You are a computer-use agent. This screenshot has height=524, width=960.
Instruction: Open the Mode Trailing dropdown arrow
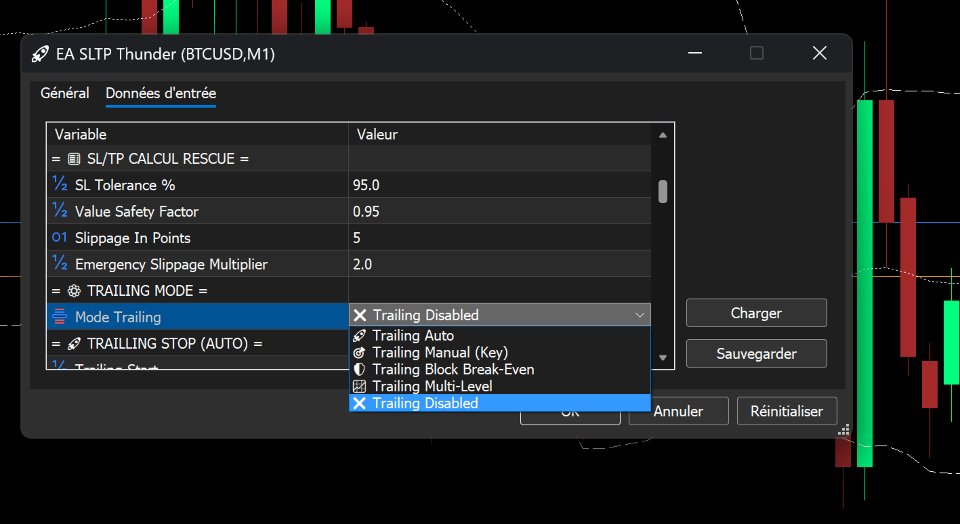coord(639,315)
